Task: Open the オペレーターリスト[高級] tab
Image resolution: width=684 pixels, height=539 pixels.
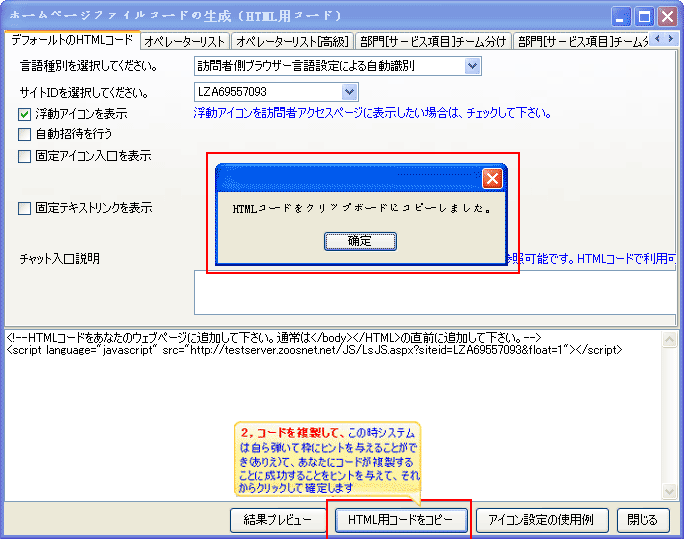Action: pos(292,41)
